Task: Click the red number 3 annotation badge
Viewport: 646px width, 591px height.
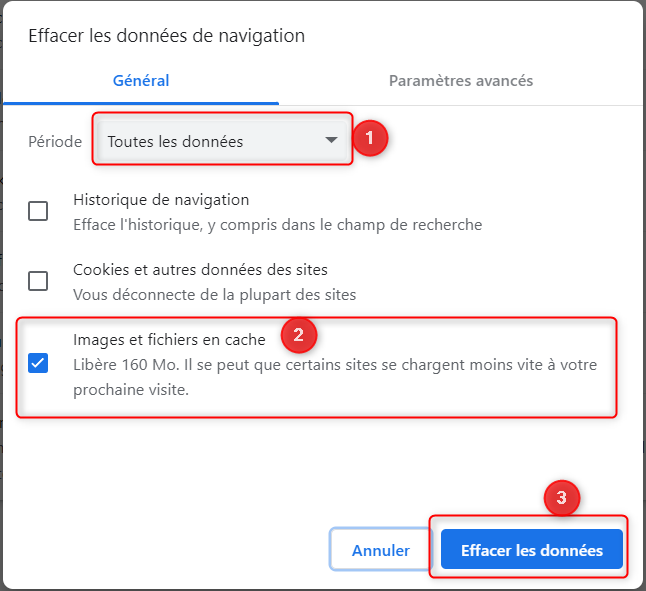Action: point(562,498)
